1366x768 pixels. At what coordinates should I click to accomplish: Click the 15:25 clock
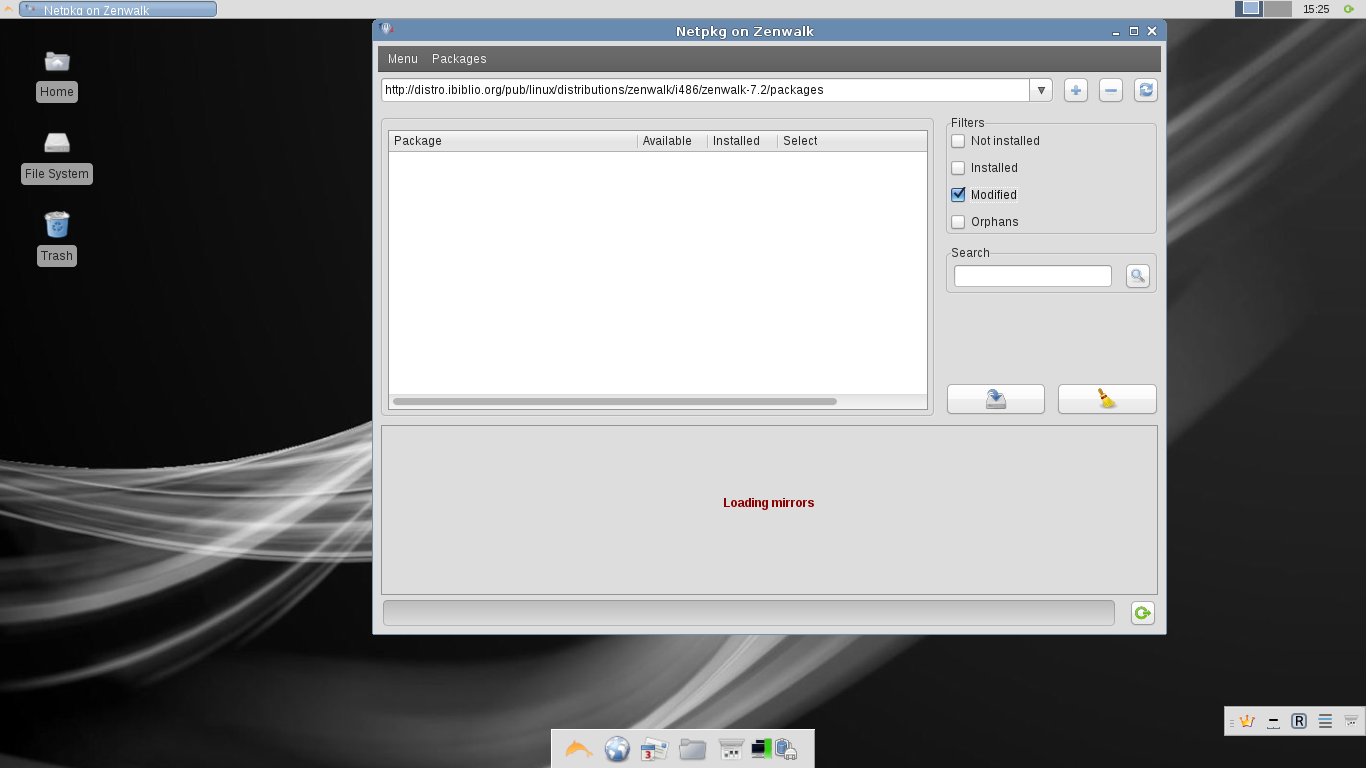(x=1316, y=9)
